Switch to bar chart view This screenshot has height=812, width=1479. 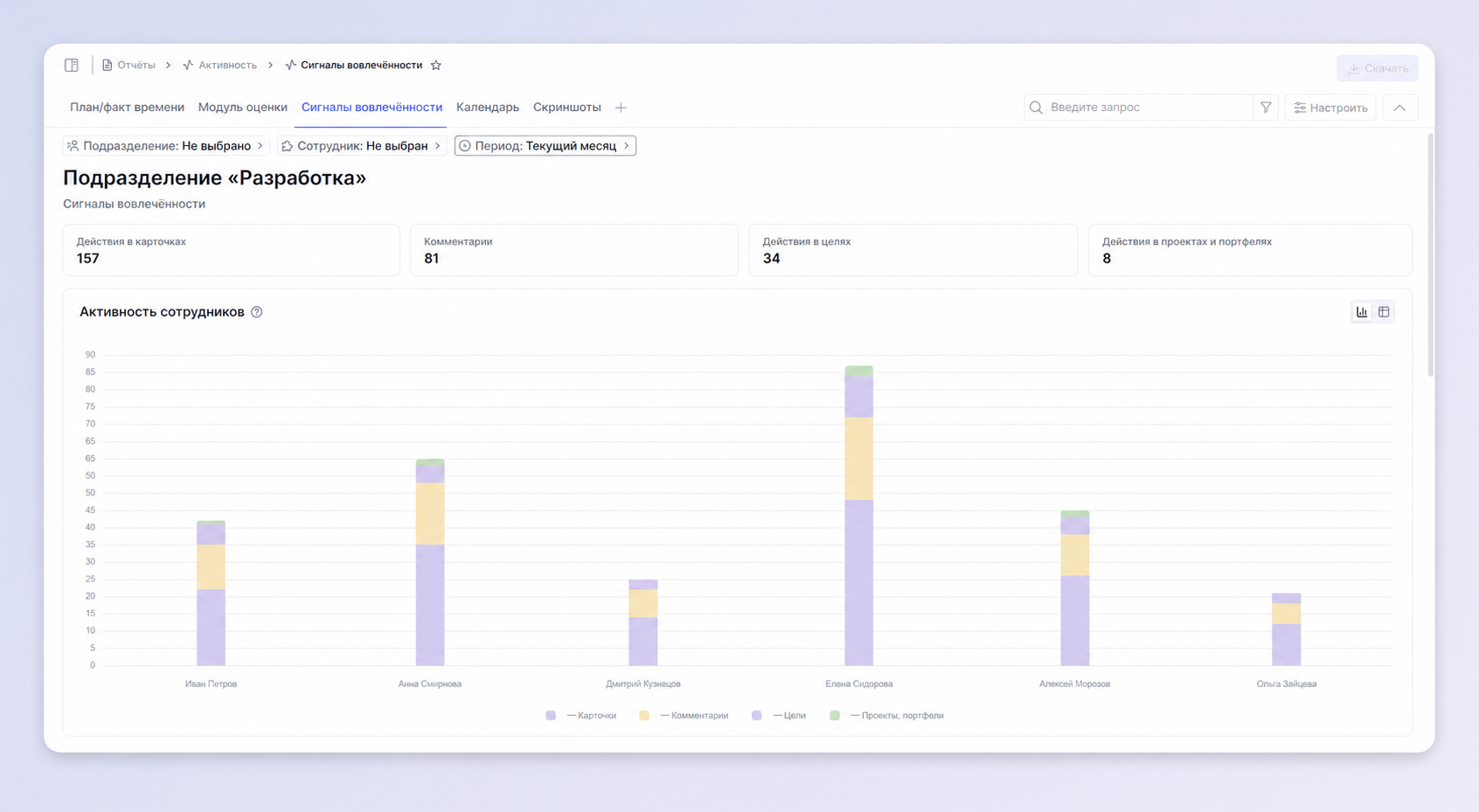(1362, 312)
